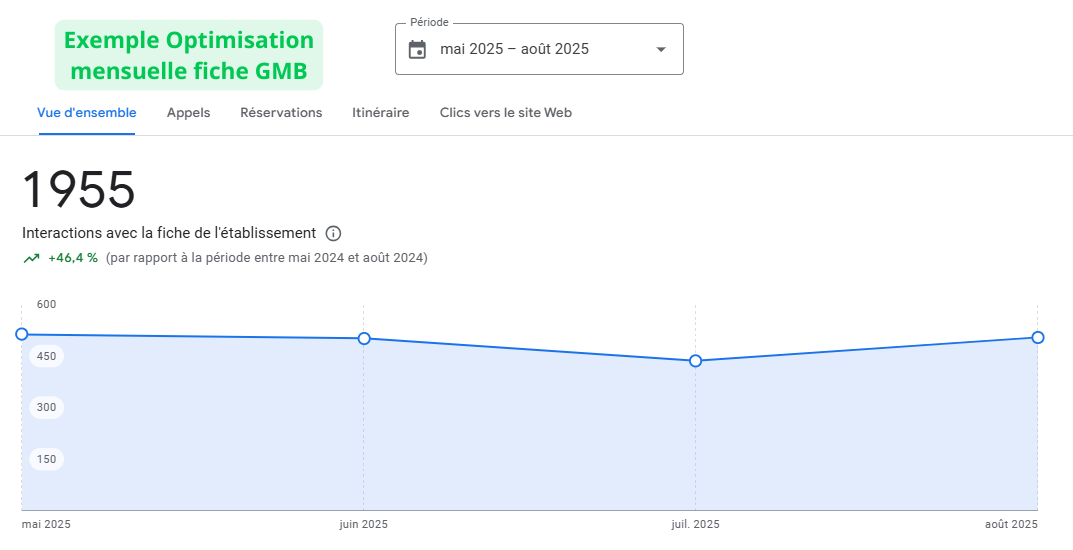The width and height of the screenshot is (1073, 550).
Task: Click the 450 y-axis label
Action: click(x=46, y=356)
